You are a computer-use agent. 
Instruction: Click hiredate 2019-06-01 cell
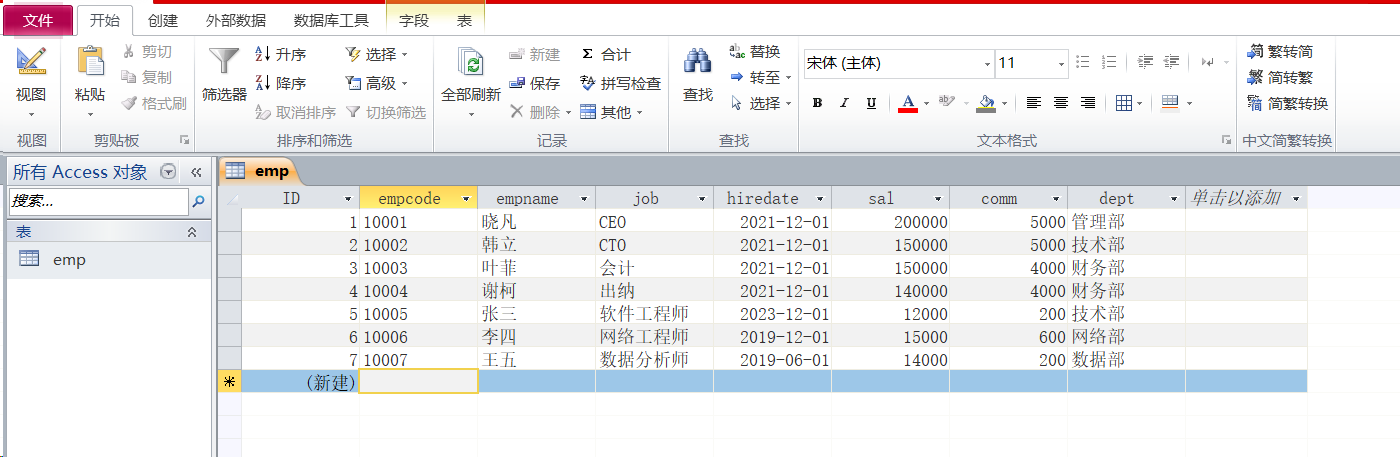(x=772, y=359)
